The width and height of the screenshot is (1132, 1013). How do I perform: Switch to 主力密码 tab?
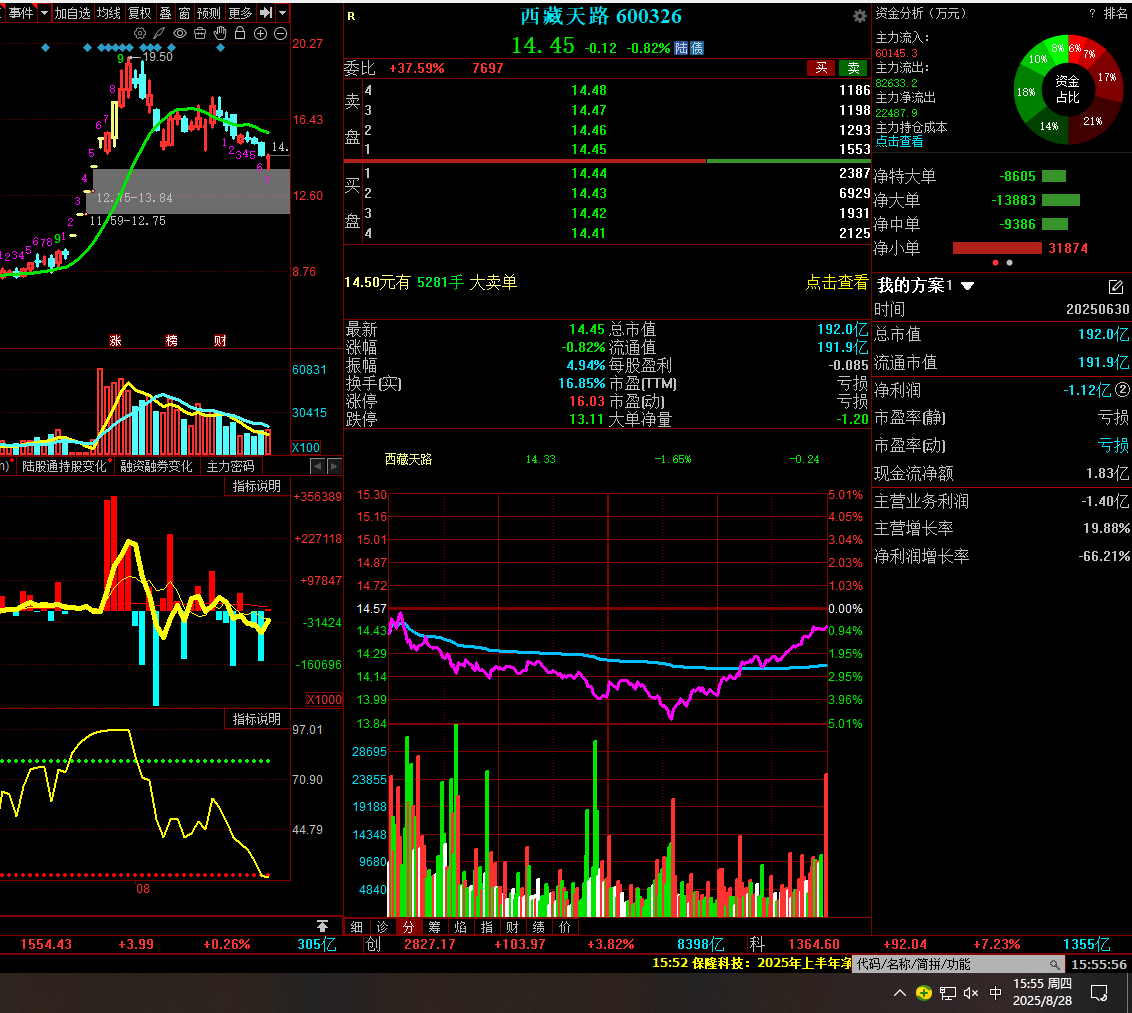(230, 466)
